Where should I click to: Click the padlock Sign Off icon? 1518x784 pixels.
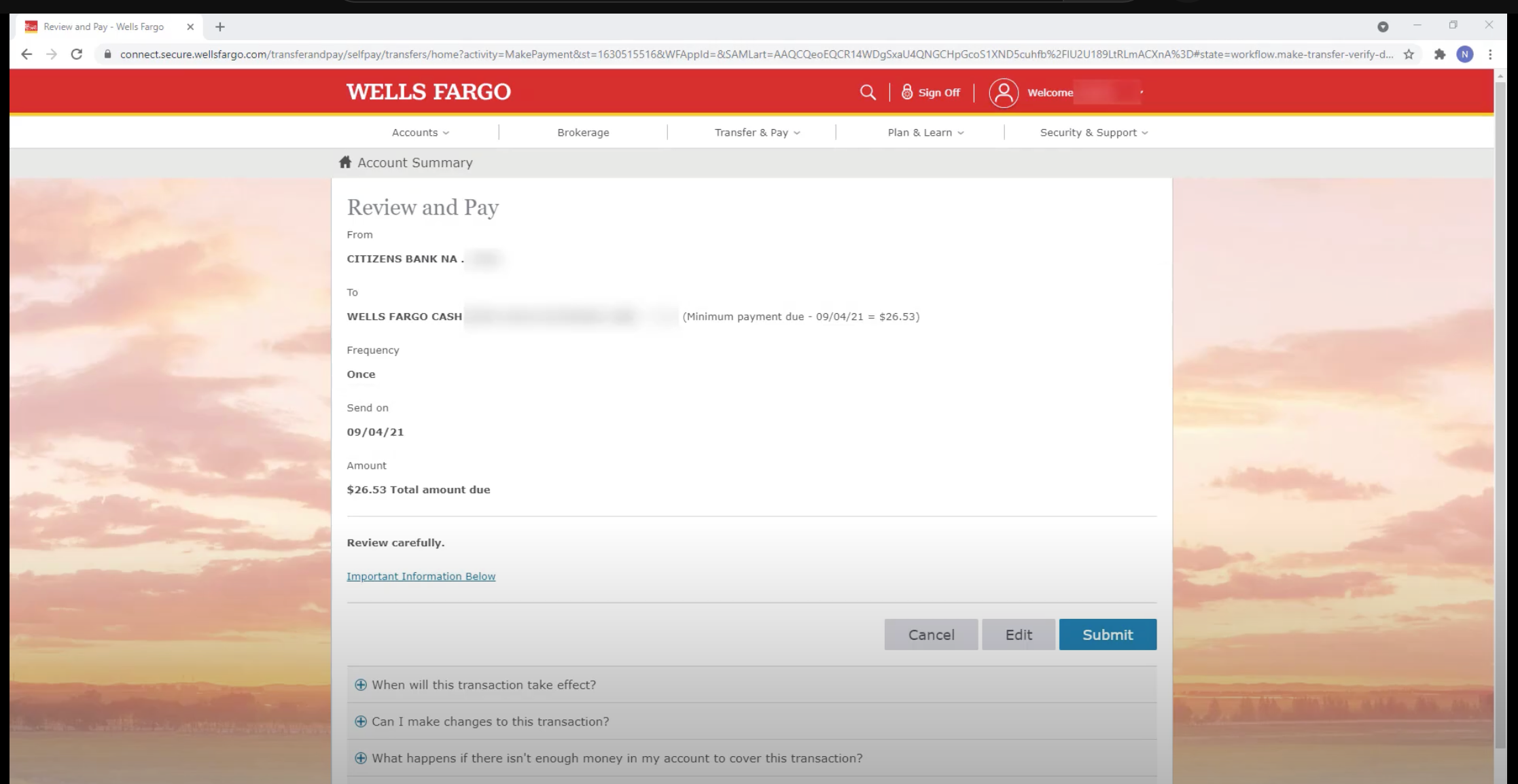905,92
